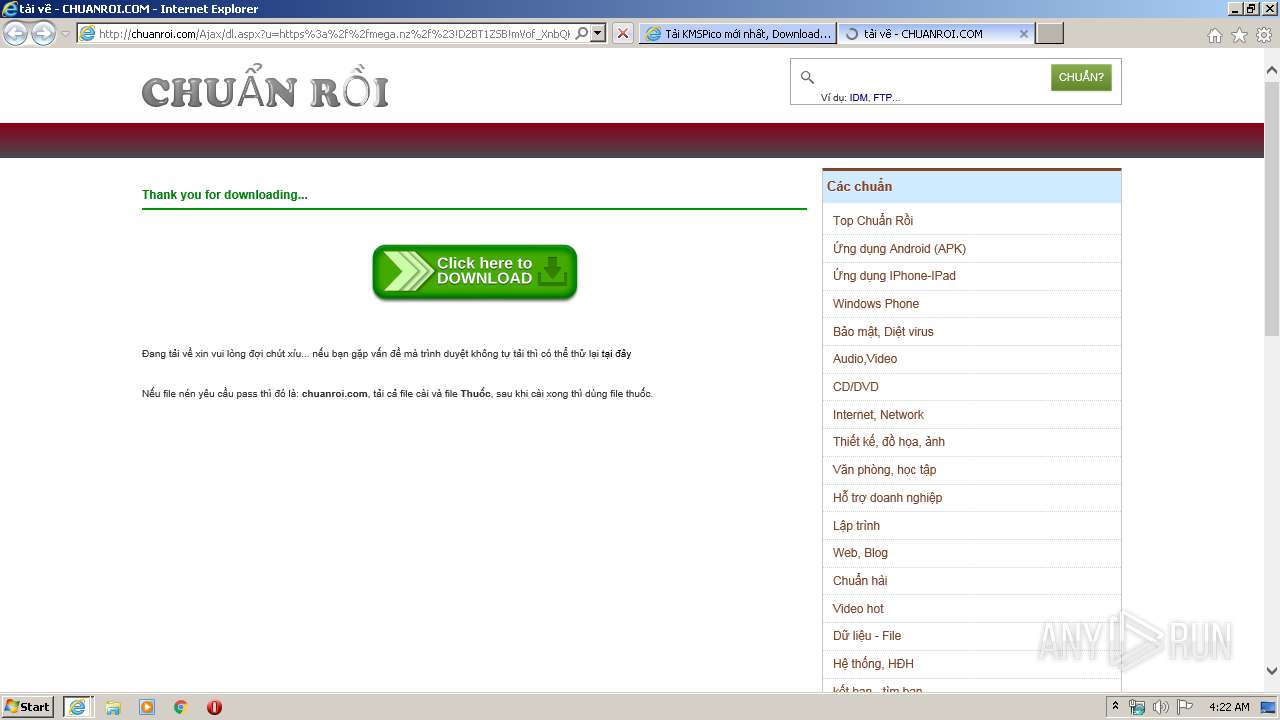Image resolution: width=1280 pixels, height=720 pixels.
Task: Click the Windows Start button
Action: [28, 706]
